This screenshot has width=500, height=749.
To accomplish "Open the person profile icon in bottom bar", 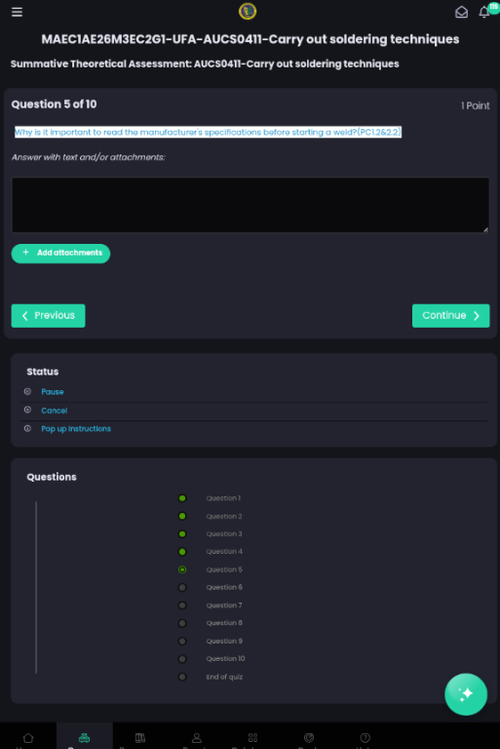I will point(196,738).
